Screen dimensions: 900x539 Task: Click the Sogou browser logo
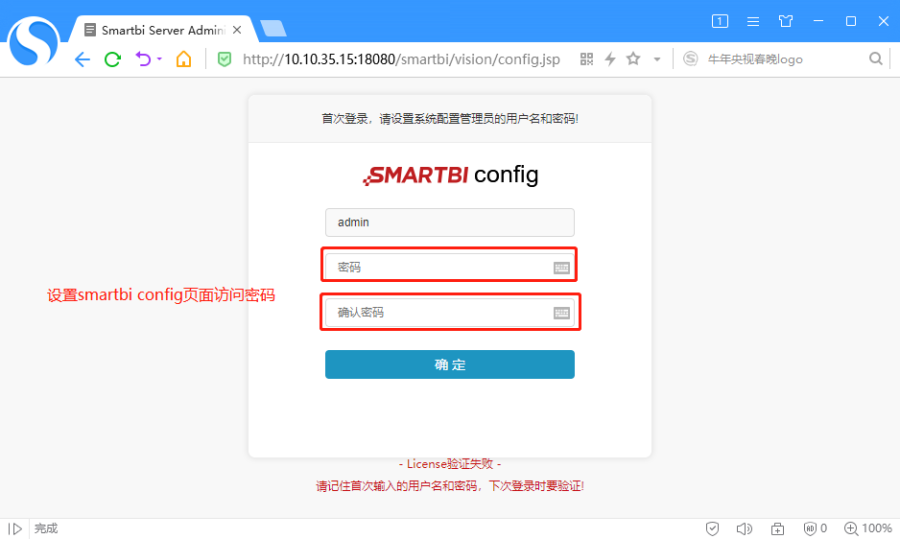tap(34, 42)
